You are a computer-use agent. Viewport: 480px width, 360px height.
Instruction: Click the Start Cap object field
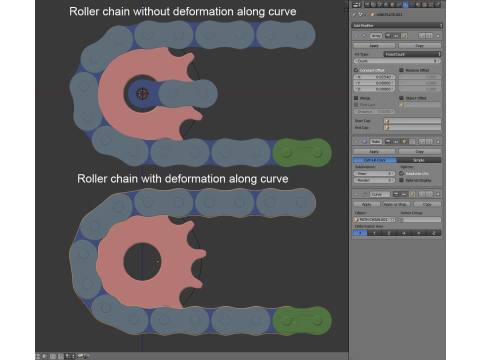pos(412,121)
